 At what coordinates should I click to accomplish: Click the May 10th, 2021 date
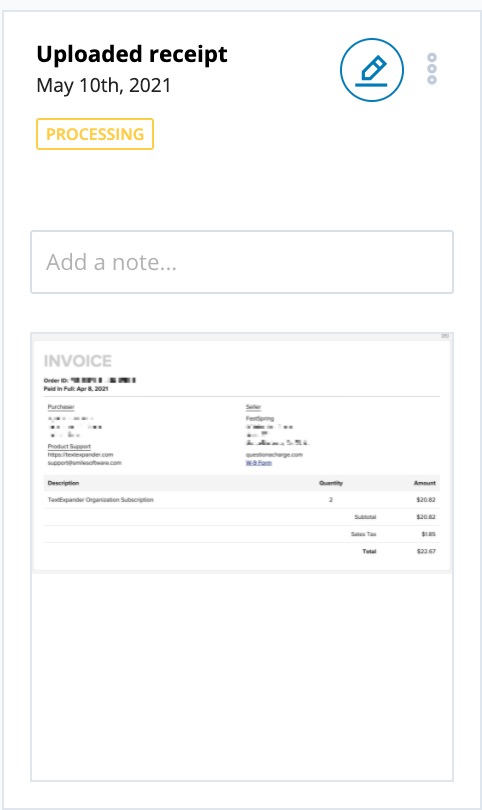click(x=103, y=85)
